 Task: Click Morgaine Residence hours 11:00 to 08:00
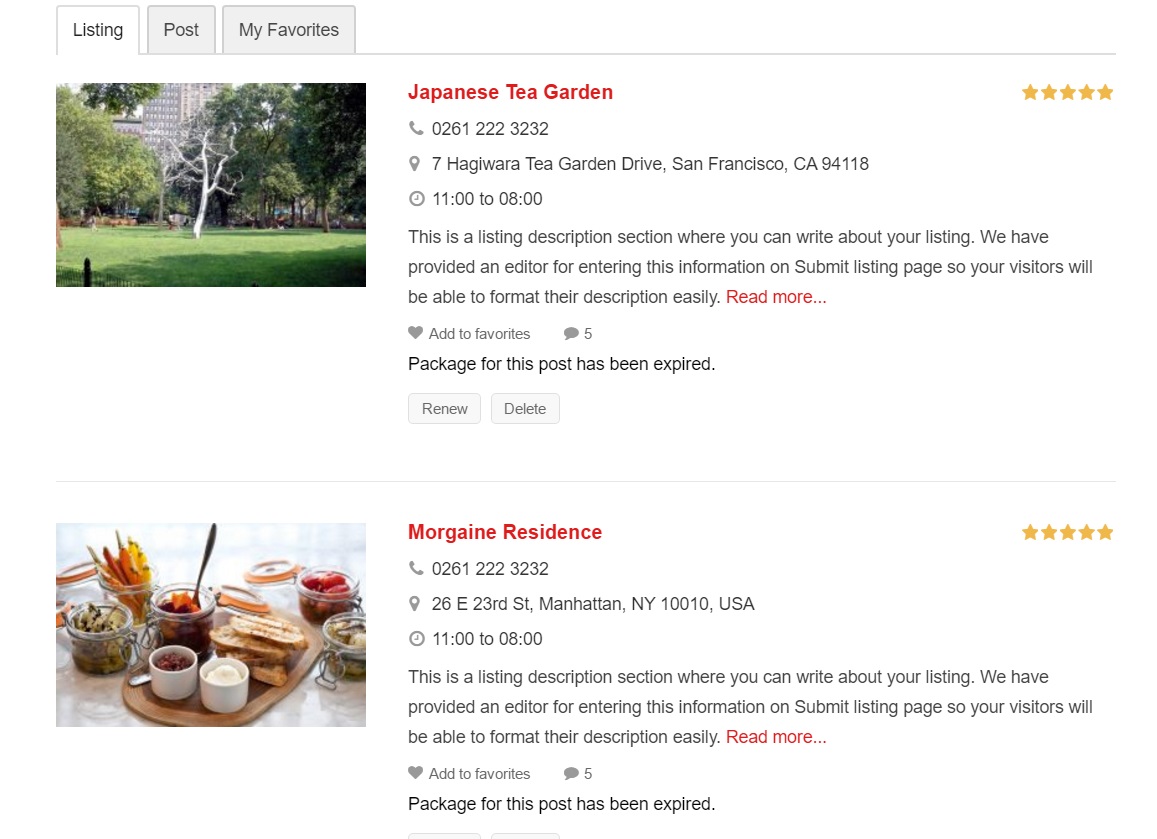[487, 639]
